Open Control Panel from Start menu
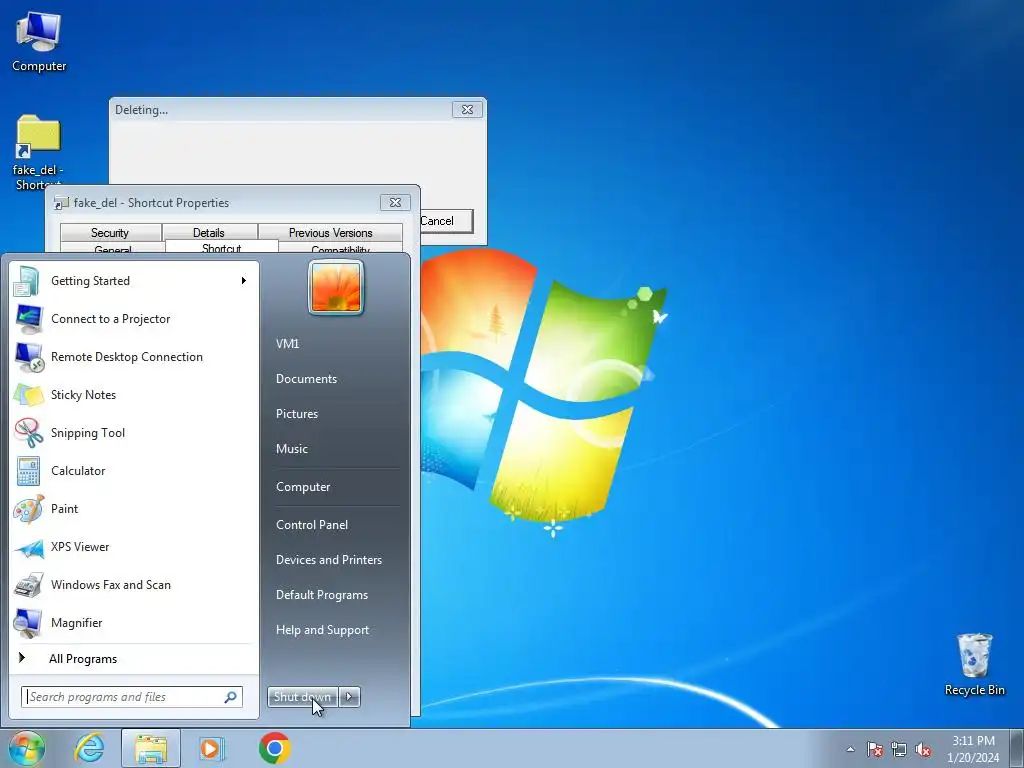This screenshot has width=1024, height=768. [x=312, y=525]
